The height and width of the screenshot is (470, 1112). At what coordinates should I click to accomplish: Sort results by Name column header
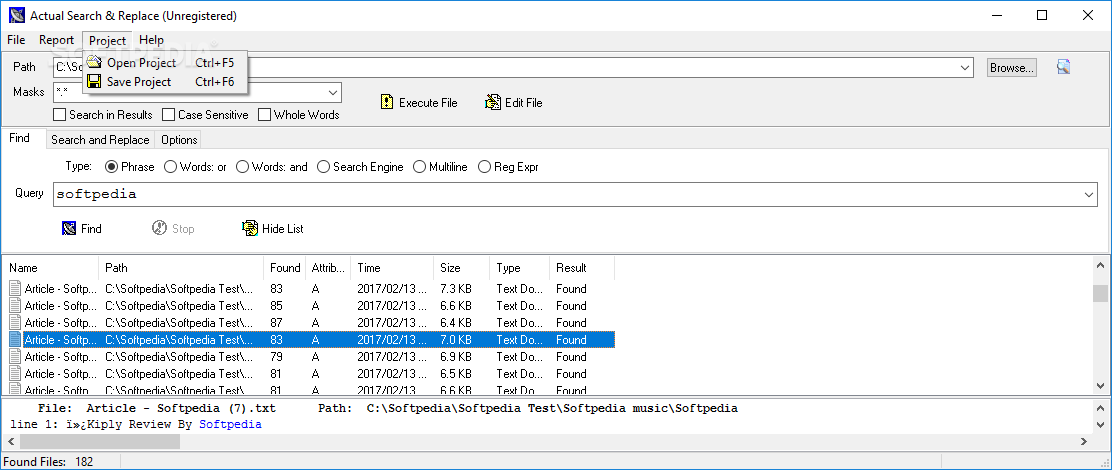coord(51,268)
